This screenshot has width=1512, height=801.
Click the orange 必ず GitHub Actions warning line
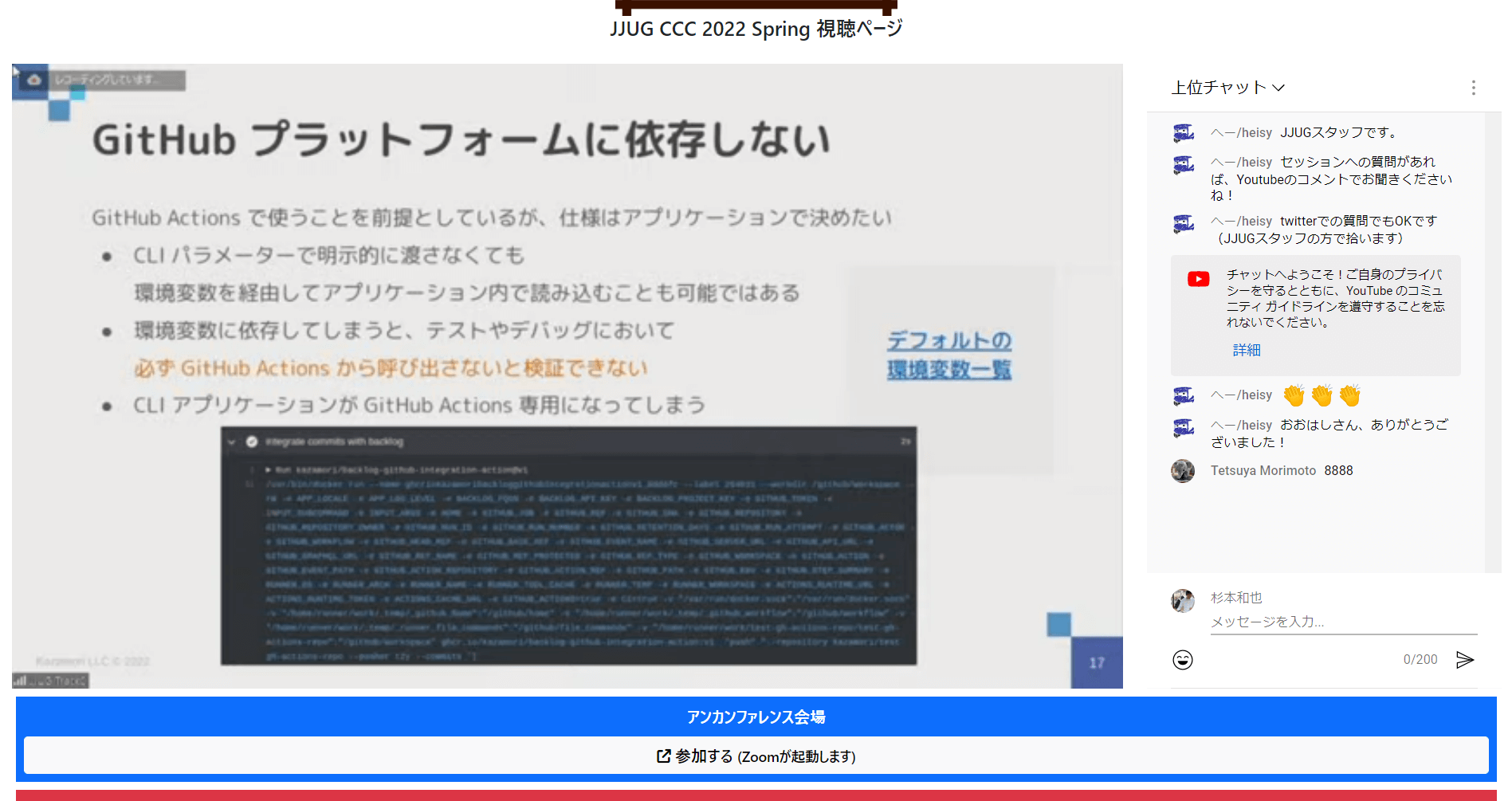[x=391, y=368]
